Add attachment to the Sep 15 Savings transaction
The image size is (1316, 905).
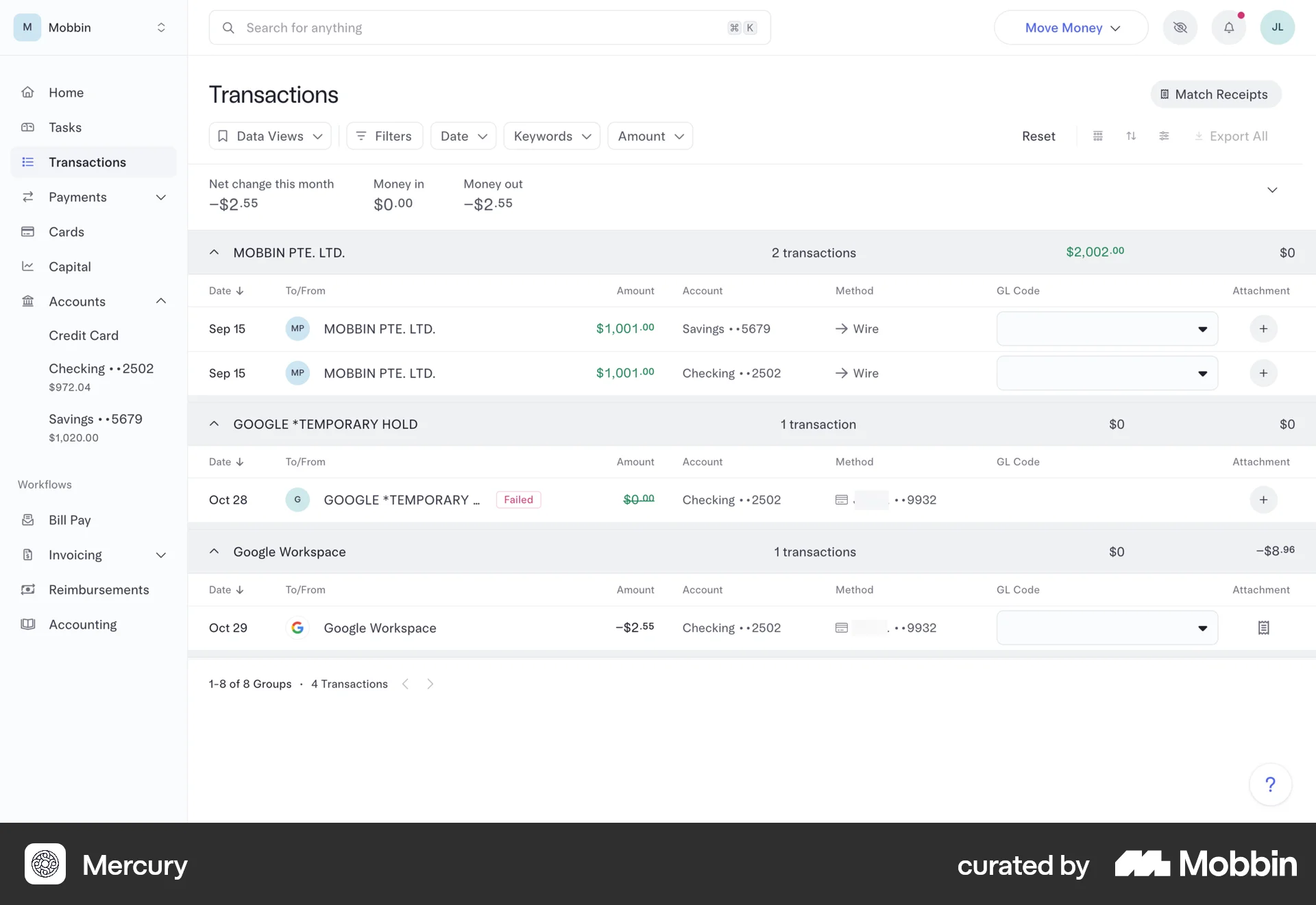1263,328
